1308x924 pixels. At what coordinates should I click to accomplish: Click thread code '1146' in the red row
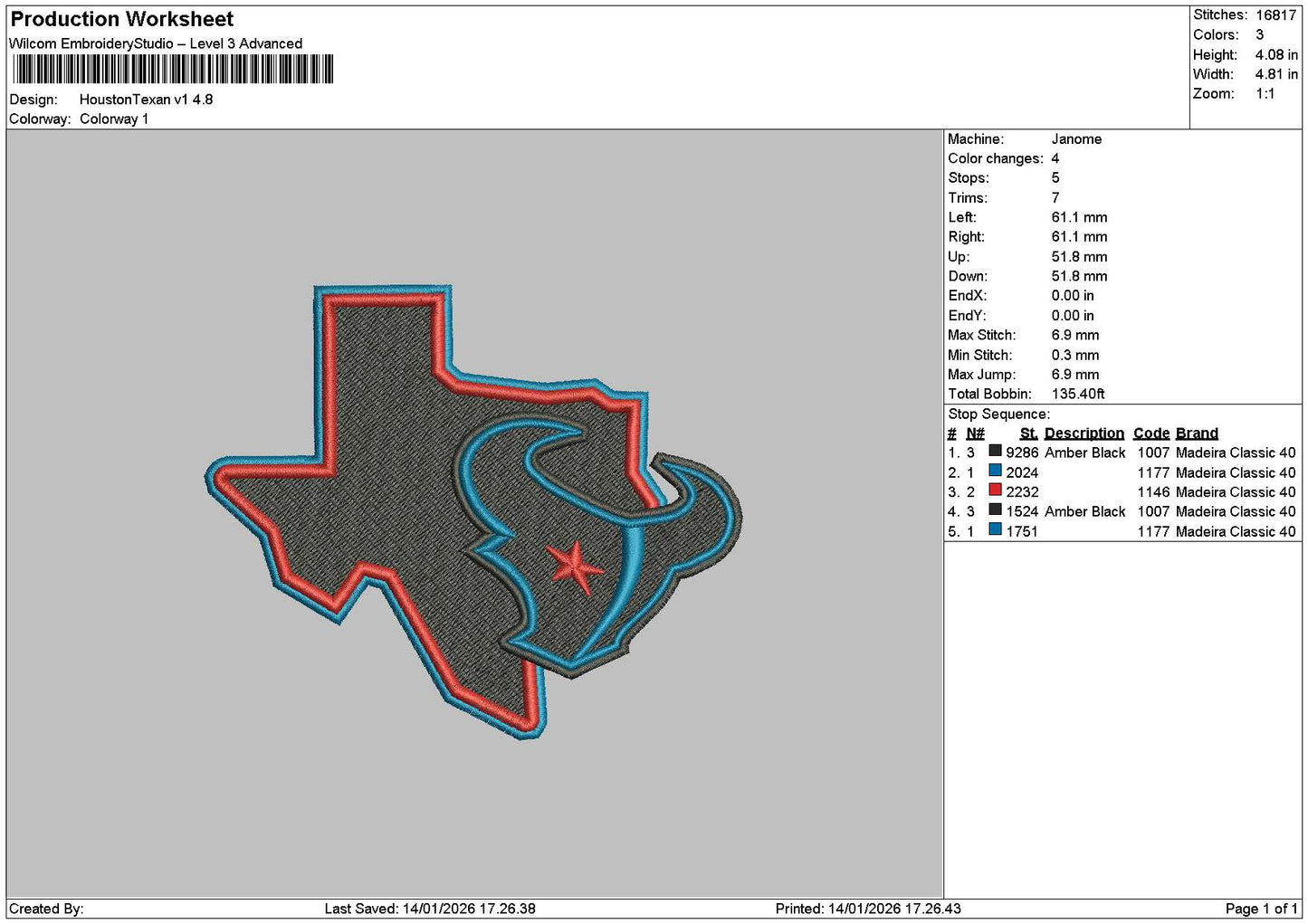[1153, 492]
